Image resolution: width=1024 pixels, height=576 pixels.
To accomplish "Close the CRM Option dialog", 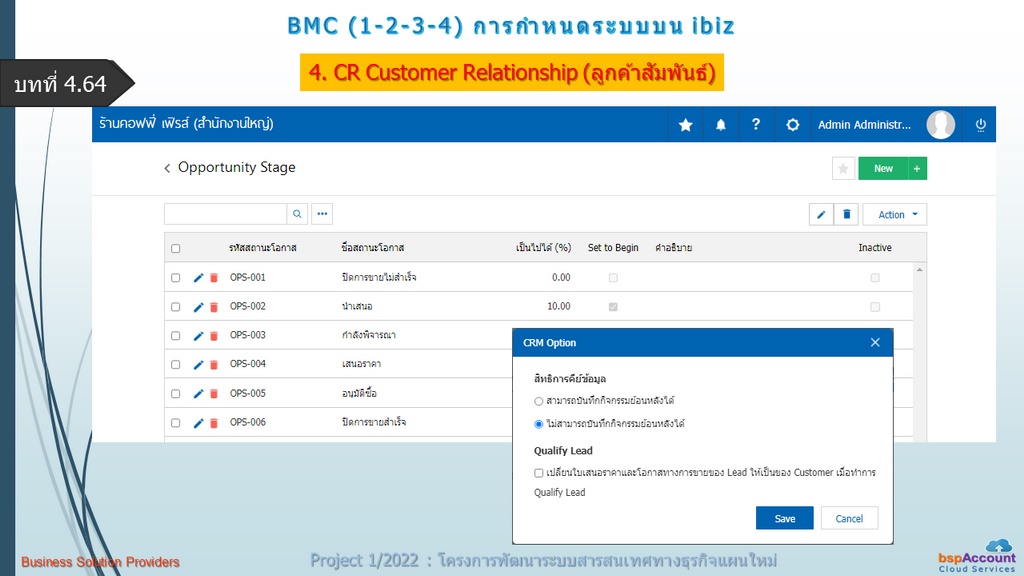I will (875, 342).
